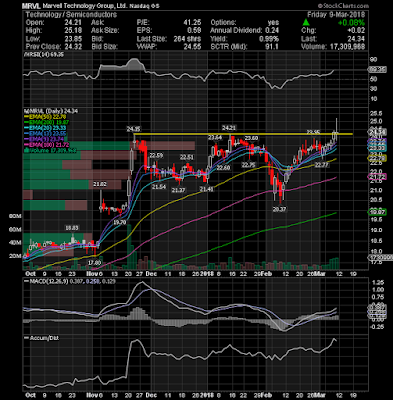
Task: Click the 19.70 price annotation
Action: (119, 222)
